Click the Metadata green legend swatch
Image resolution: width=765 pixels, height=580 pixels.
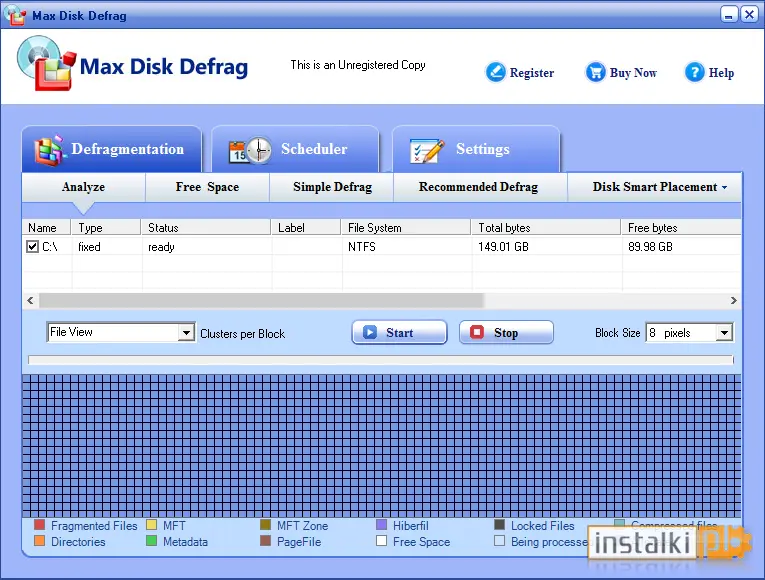click(151, 541)
